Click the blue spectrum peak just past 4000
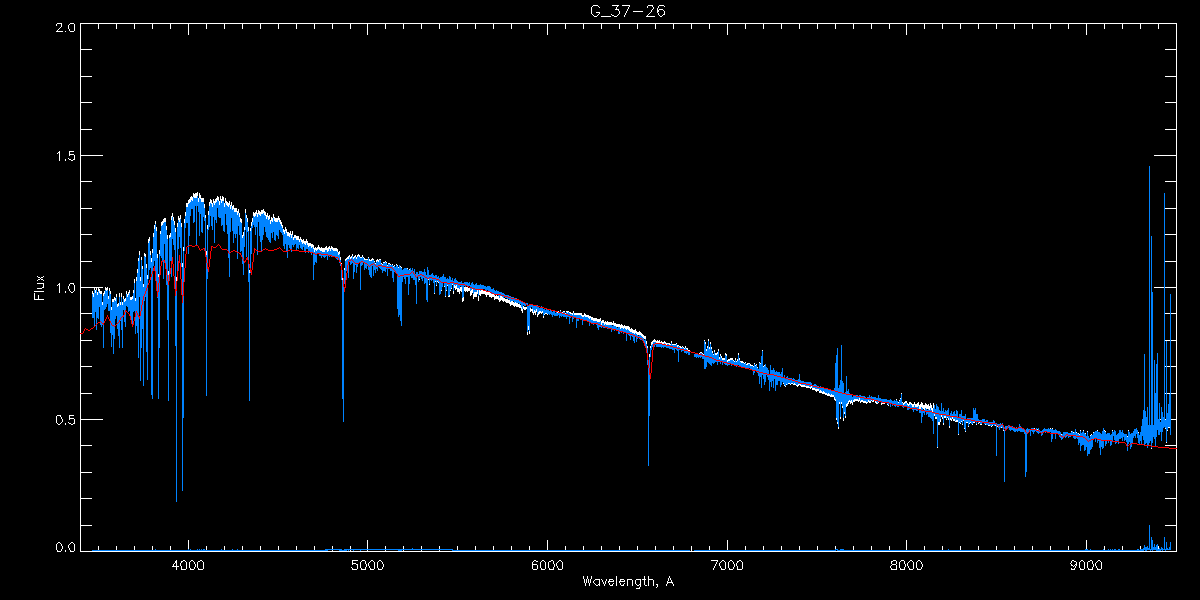1200x600 pixels. pyautogui.click(x=196, y=198)
